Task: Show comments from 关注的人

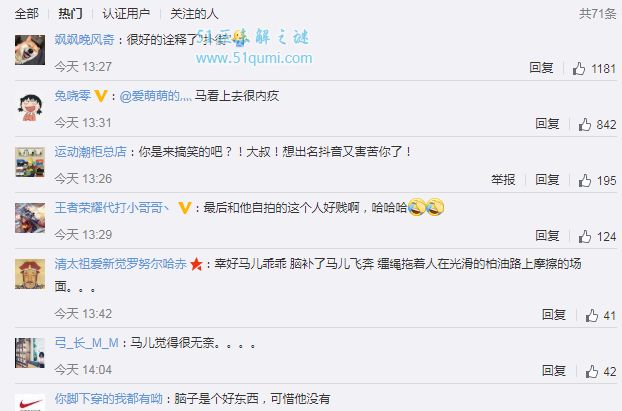Action: [194, 14]
